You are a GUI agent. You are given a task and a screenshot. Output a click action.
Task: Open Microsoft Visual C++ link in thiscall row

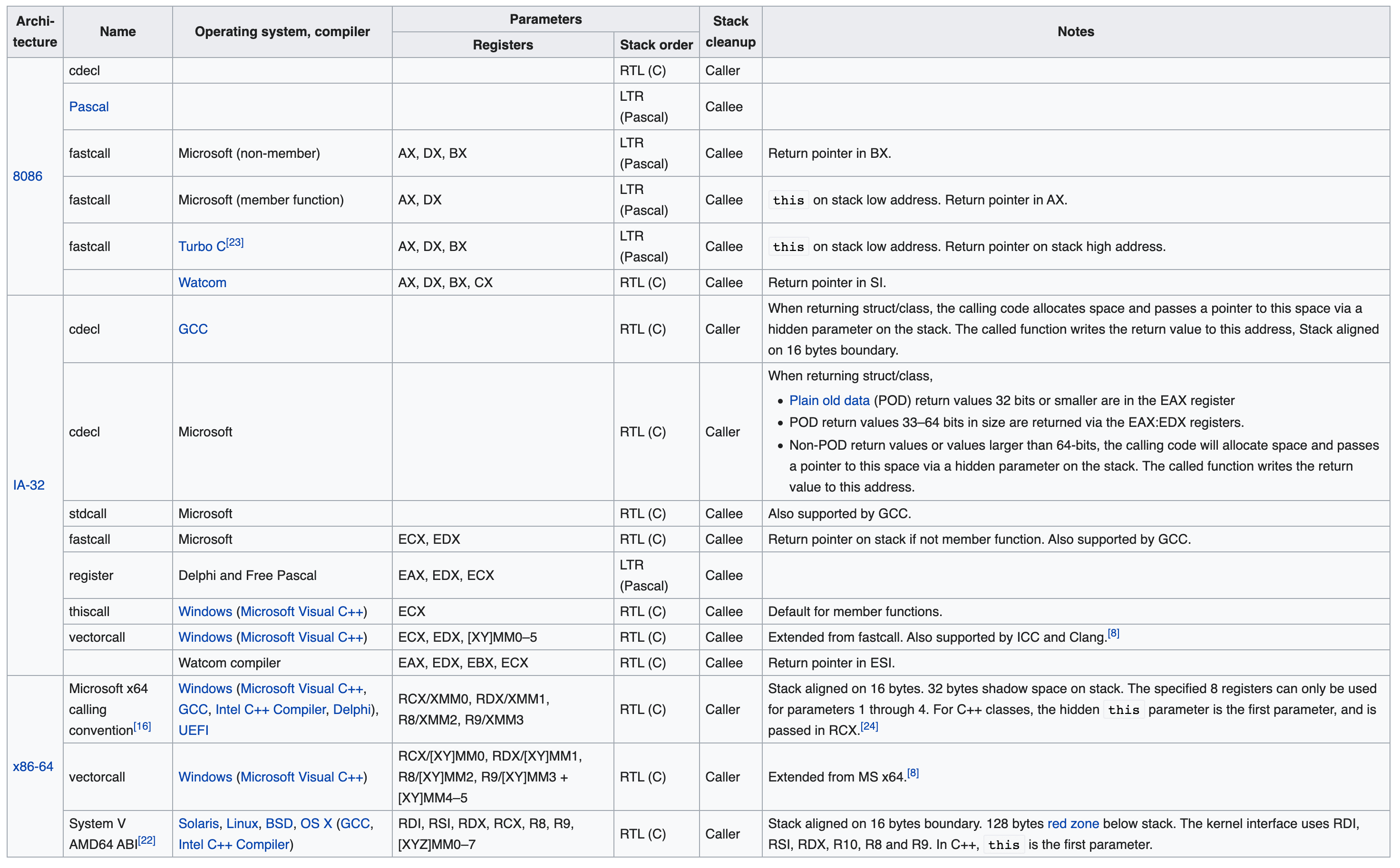[301, 611]
